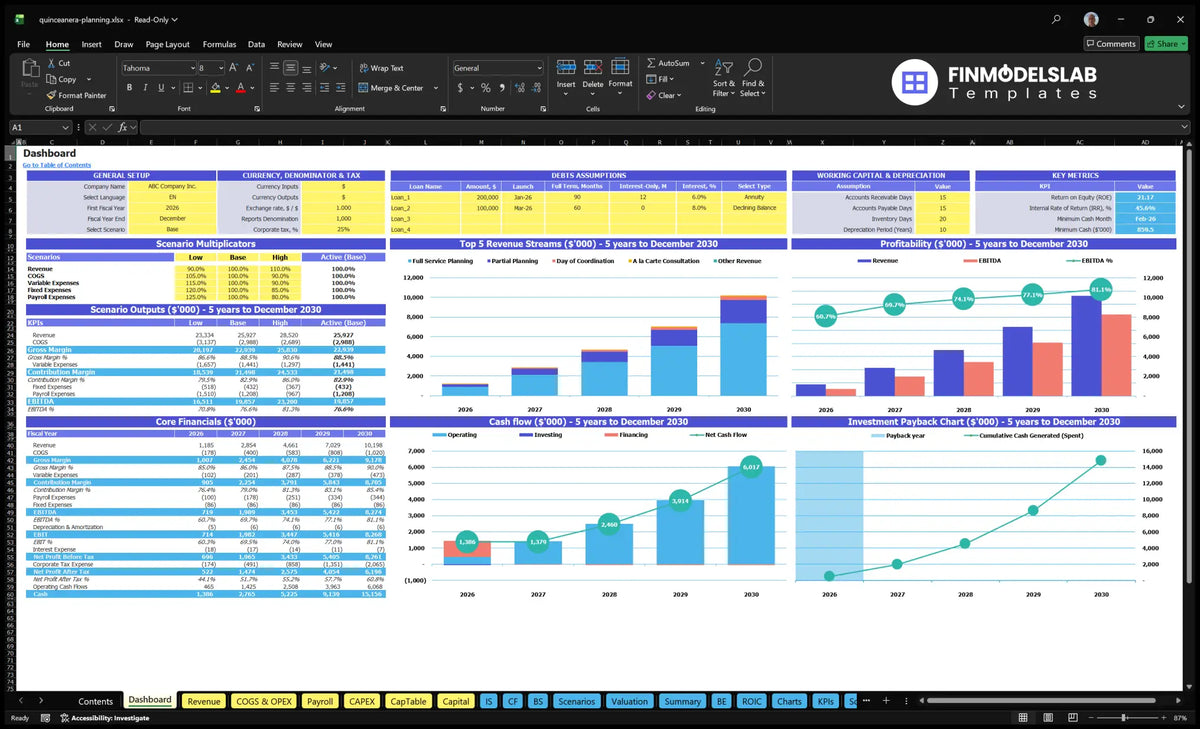Click the Paste clipboard icon
This screenshot has width=1200, height=729.
[29, 69]
